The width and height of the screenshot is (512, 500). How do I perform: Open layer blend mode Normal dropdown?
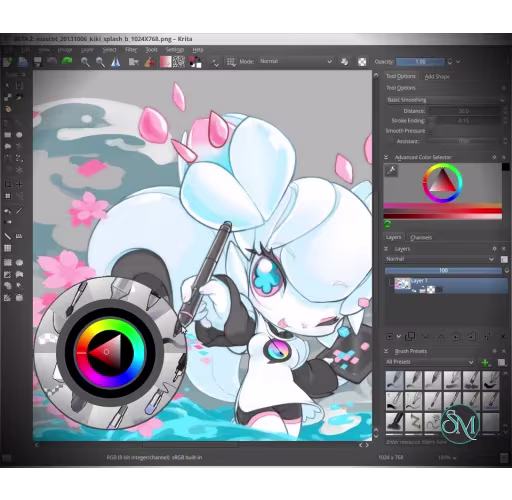440,259
